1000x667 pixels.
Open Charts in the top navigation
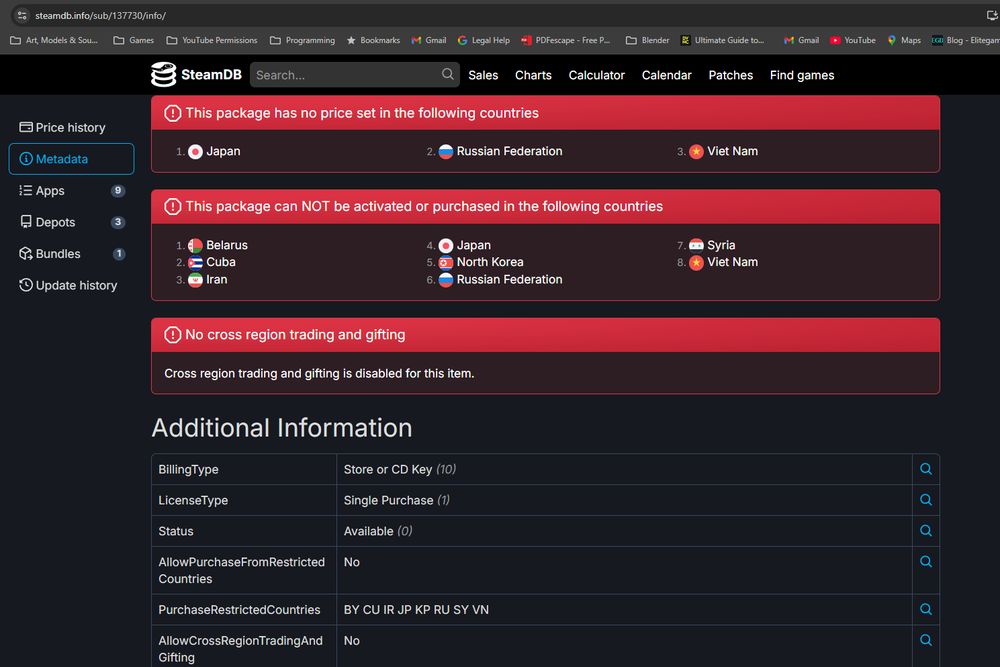[x=533, y=75]
